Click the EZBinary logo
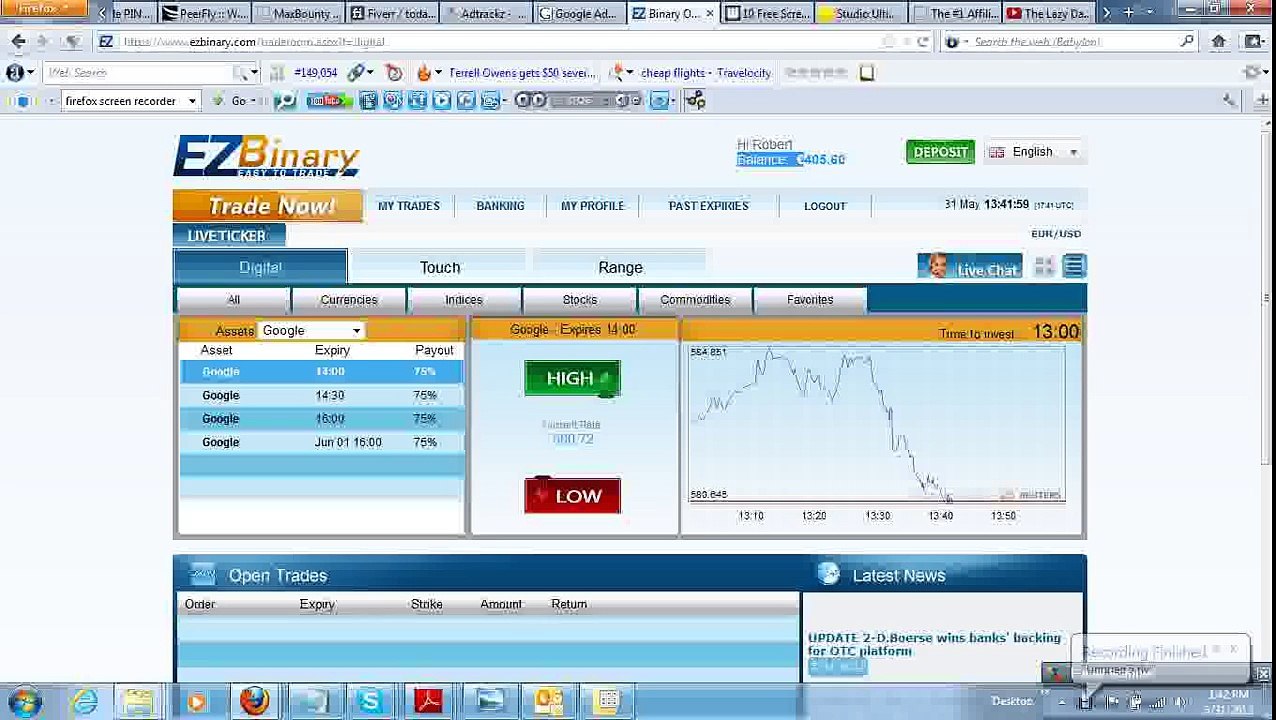 [267, 156]
